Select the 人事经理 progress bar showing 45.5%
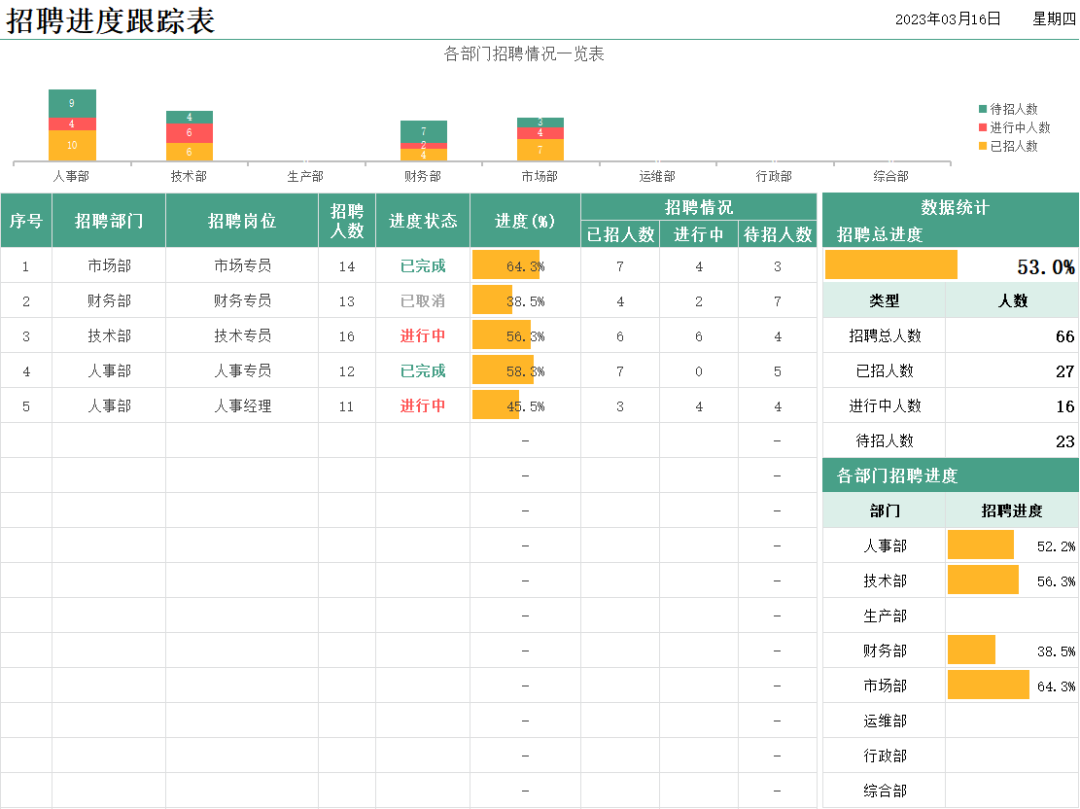Image resolution: width=1080 pixels, height=809 pixels. pos(496,406)
